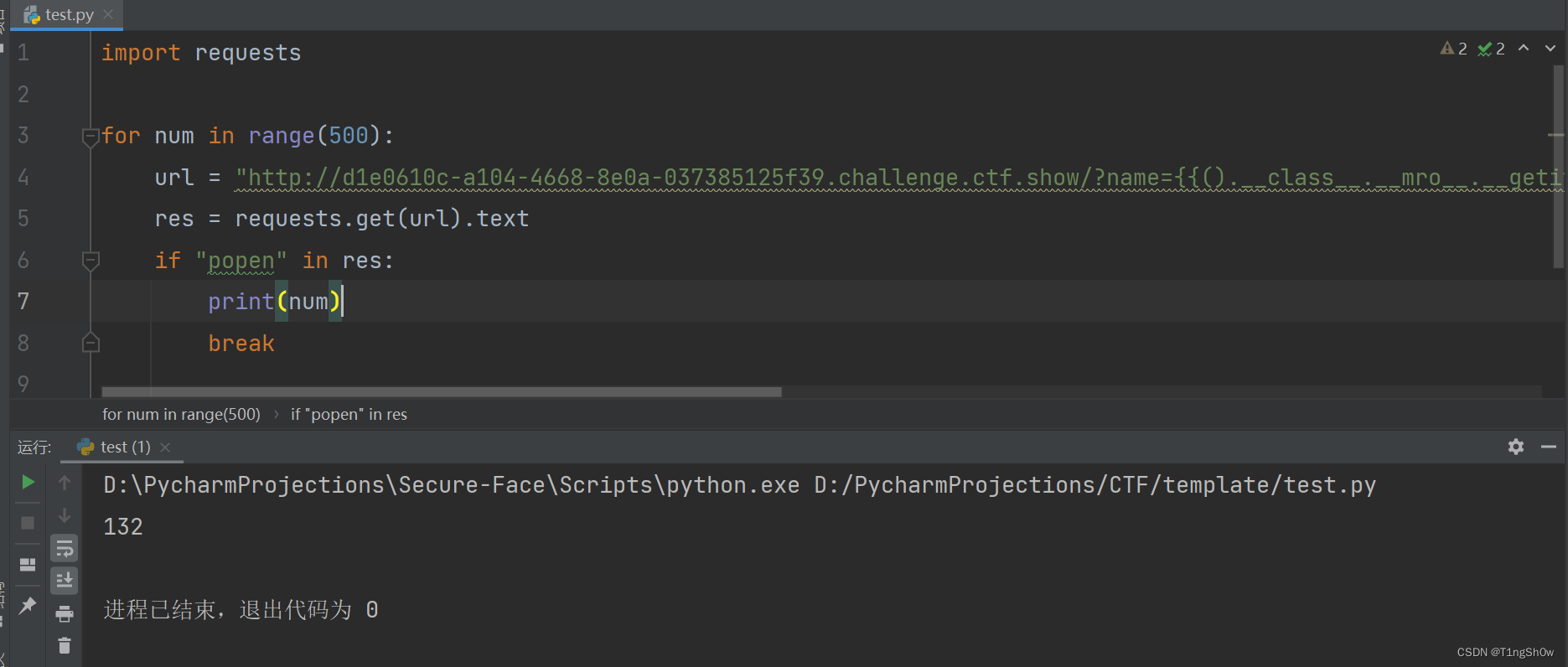Open run panel settings gear

[x=1516, y=447]
